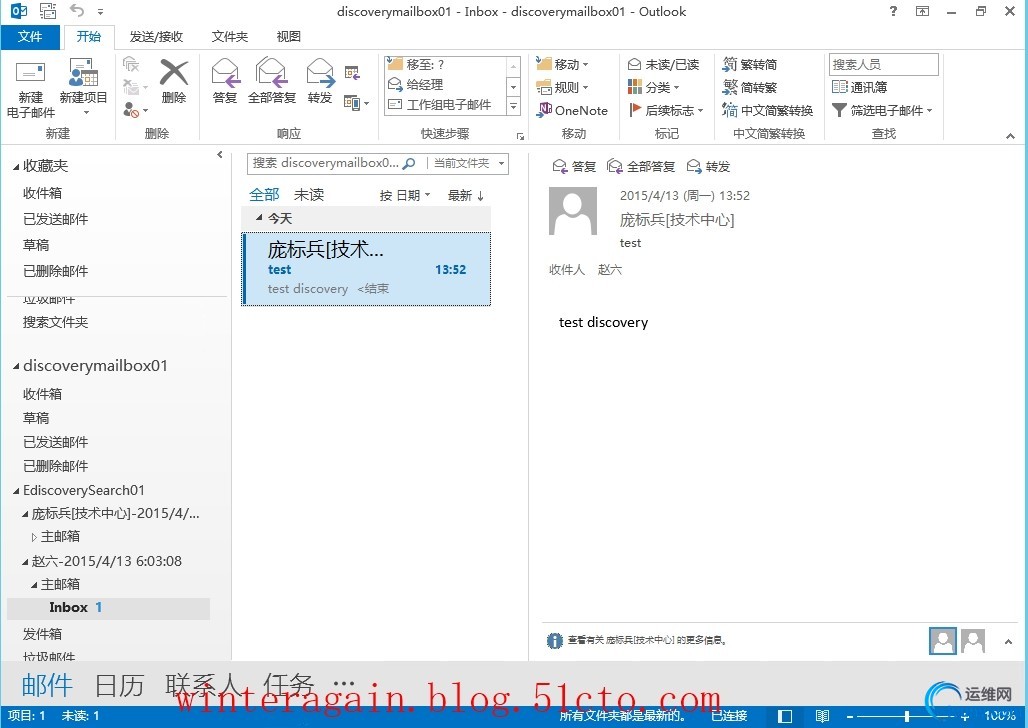This screenshot has height=728, width=1028.
Task: Open Tasks (任务) in navigation bar
Action: pos(288,684)
